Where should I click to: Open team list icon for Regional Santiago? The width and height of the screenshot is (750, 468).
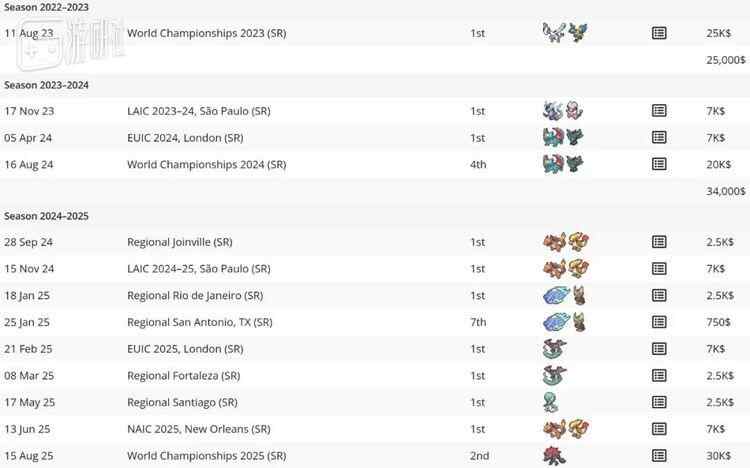[x=659, y=402]
